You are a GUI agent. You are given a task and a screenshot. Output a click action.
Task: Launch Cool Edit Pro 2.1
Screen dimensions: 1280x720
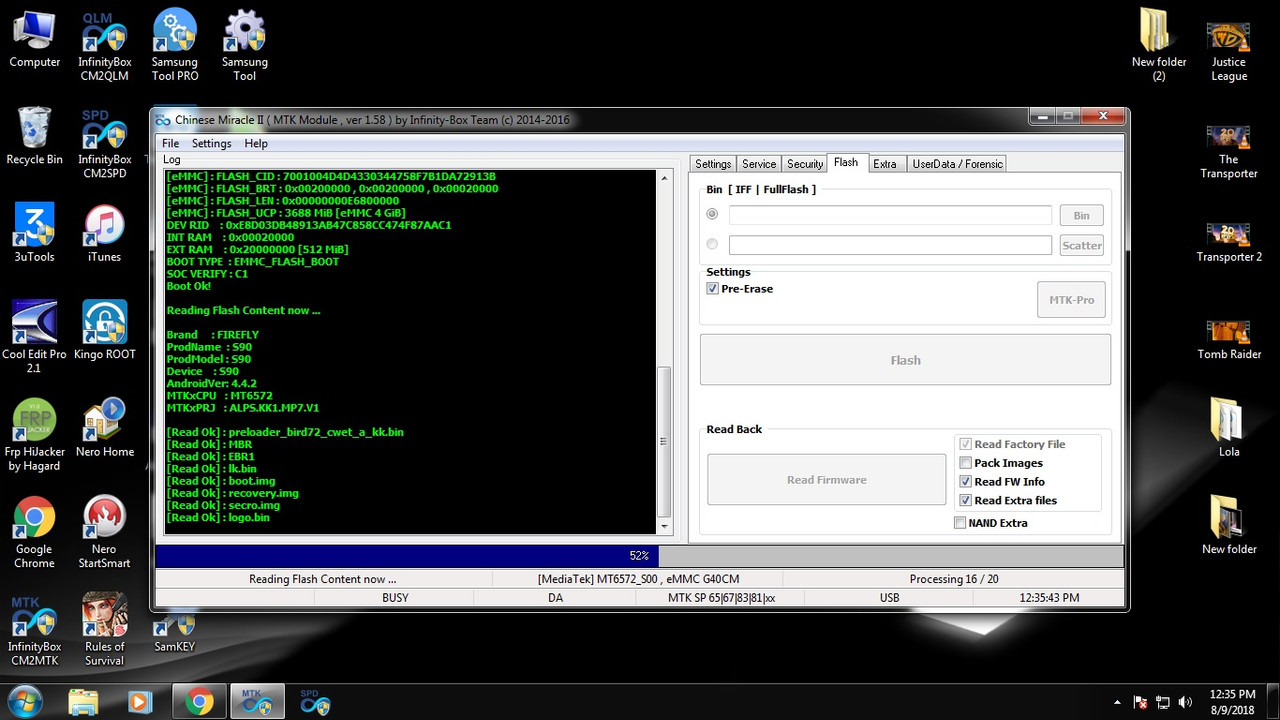pyautogui.click(x=34, y=337)
